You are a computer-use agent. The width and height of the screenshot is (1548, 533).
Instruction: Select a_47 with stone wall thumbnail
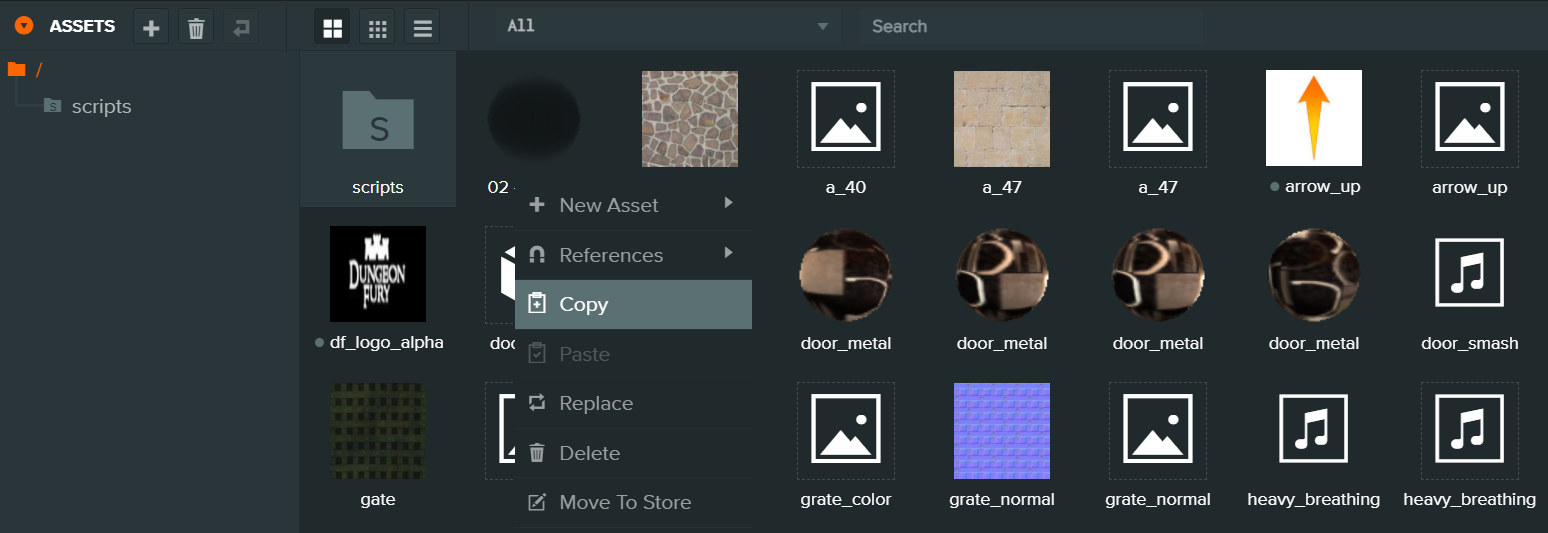point(1002,130)
